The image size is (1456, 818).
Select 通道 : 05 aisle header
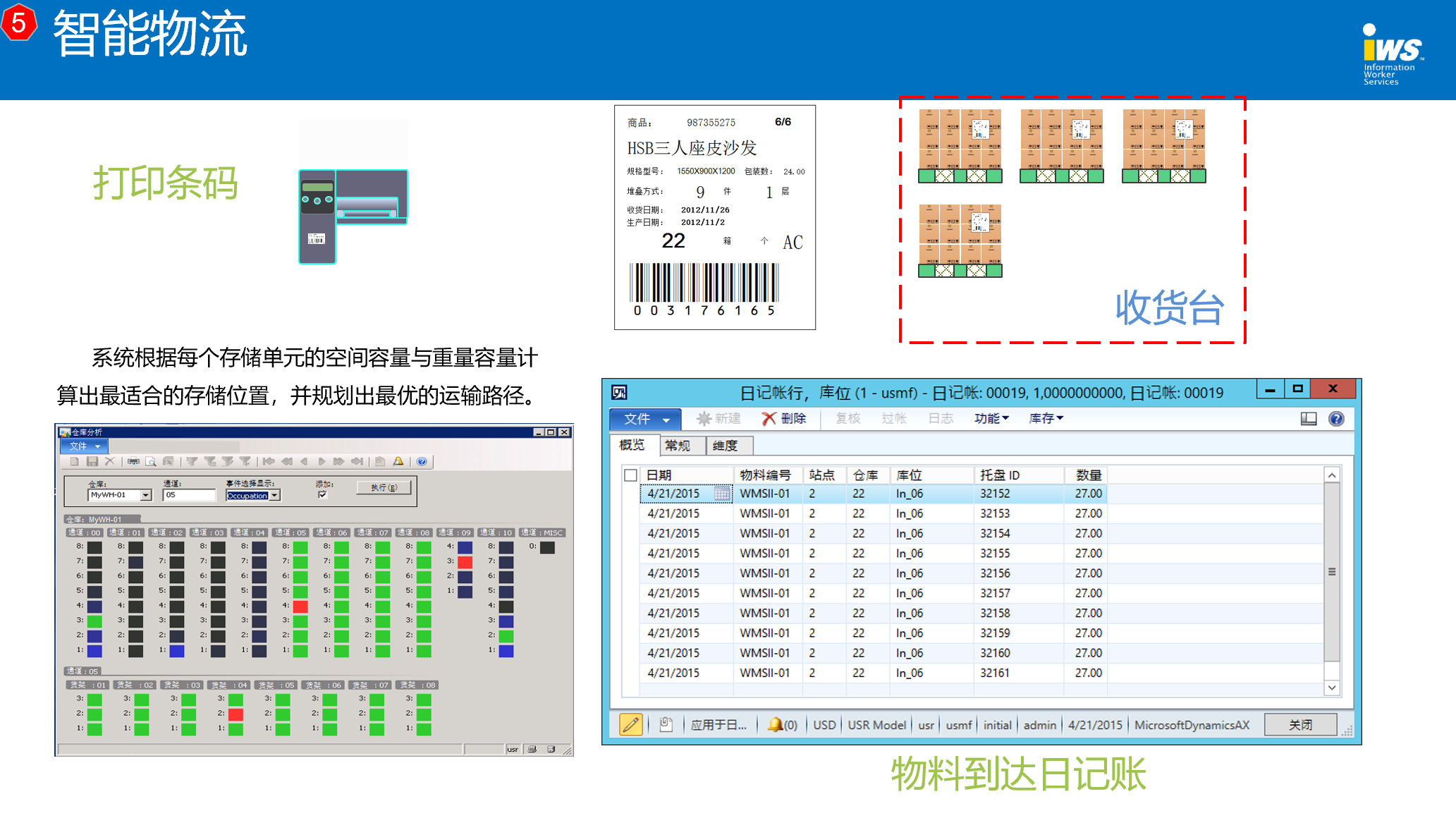point(290,533)
